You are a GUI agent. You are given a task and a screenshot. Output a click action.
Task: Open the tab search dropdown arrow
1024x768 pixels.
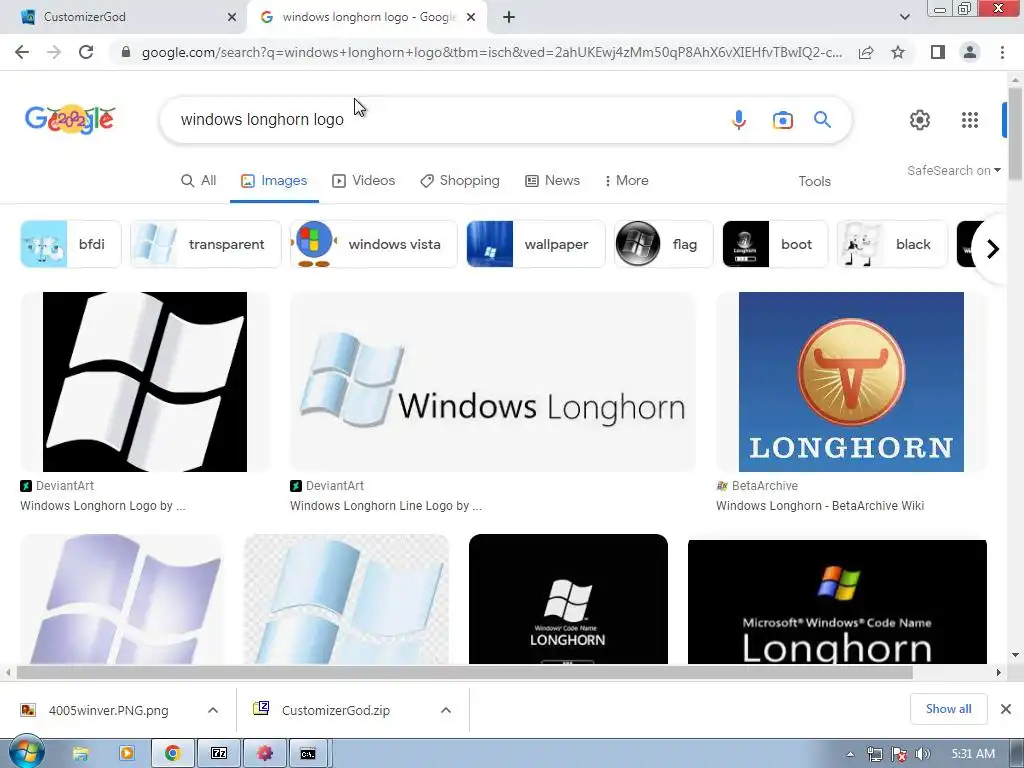click(904, 17)
